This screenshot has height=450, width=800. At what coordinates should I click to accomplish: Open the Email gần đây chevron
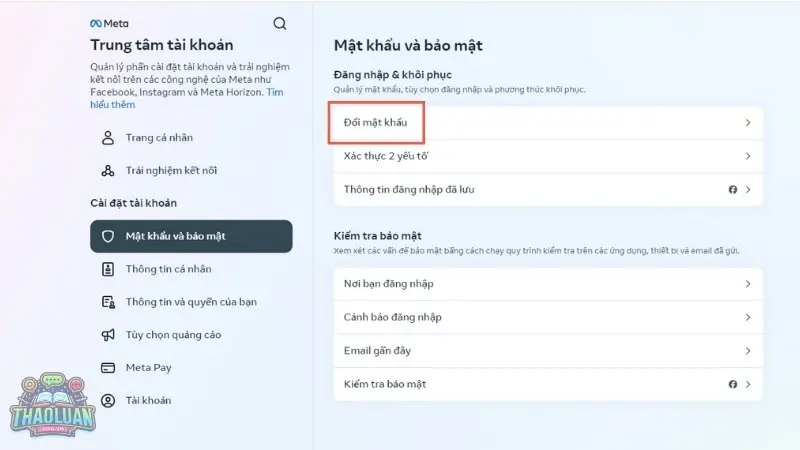tap(748, 351)
